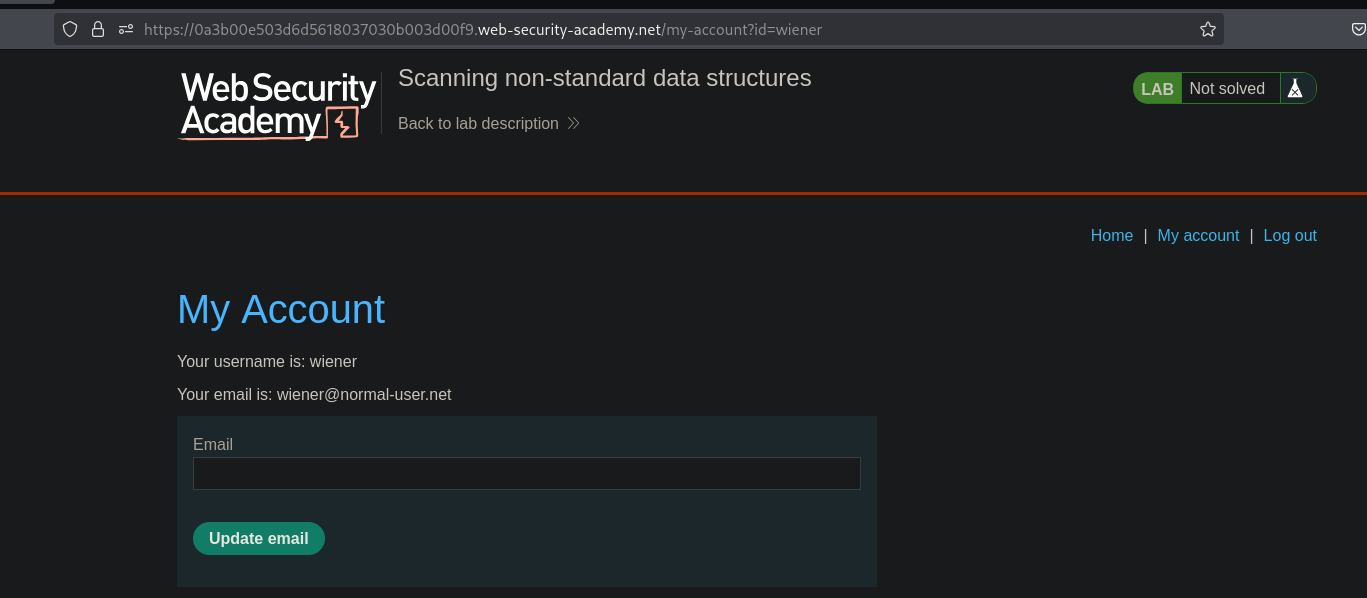Open the My account navigation link
Image resolution: width=1367 pixels, height=598 pixels.
pos(1198,236)
